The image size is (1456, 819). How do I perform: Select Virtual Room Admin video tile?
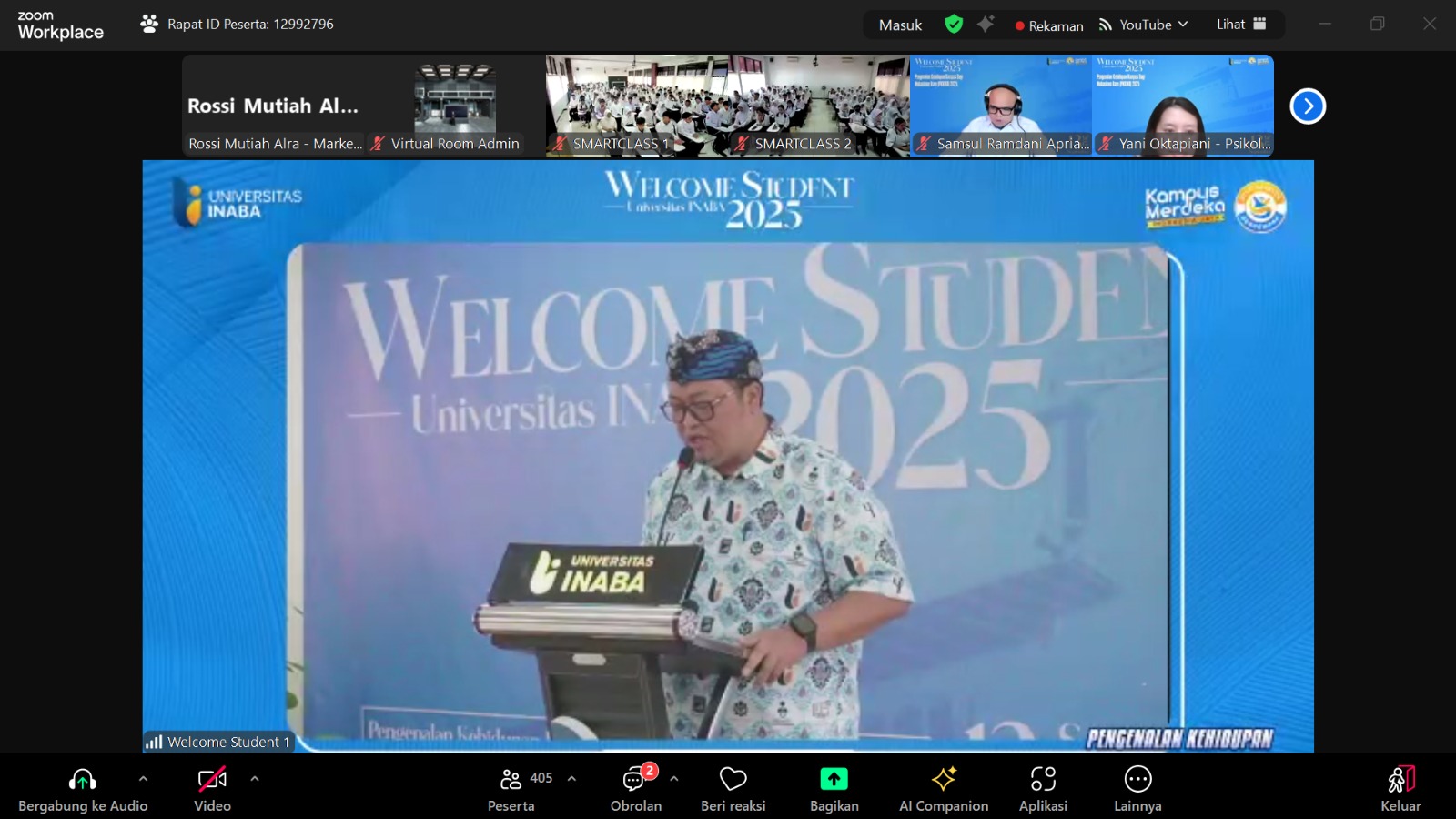455,106
